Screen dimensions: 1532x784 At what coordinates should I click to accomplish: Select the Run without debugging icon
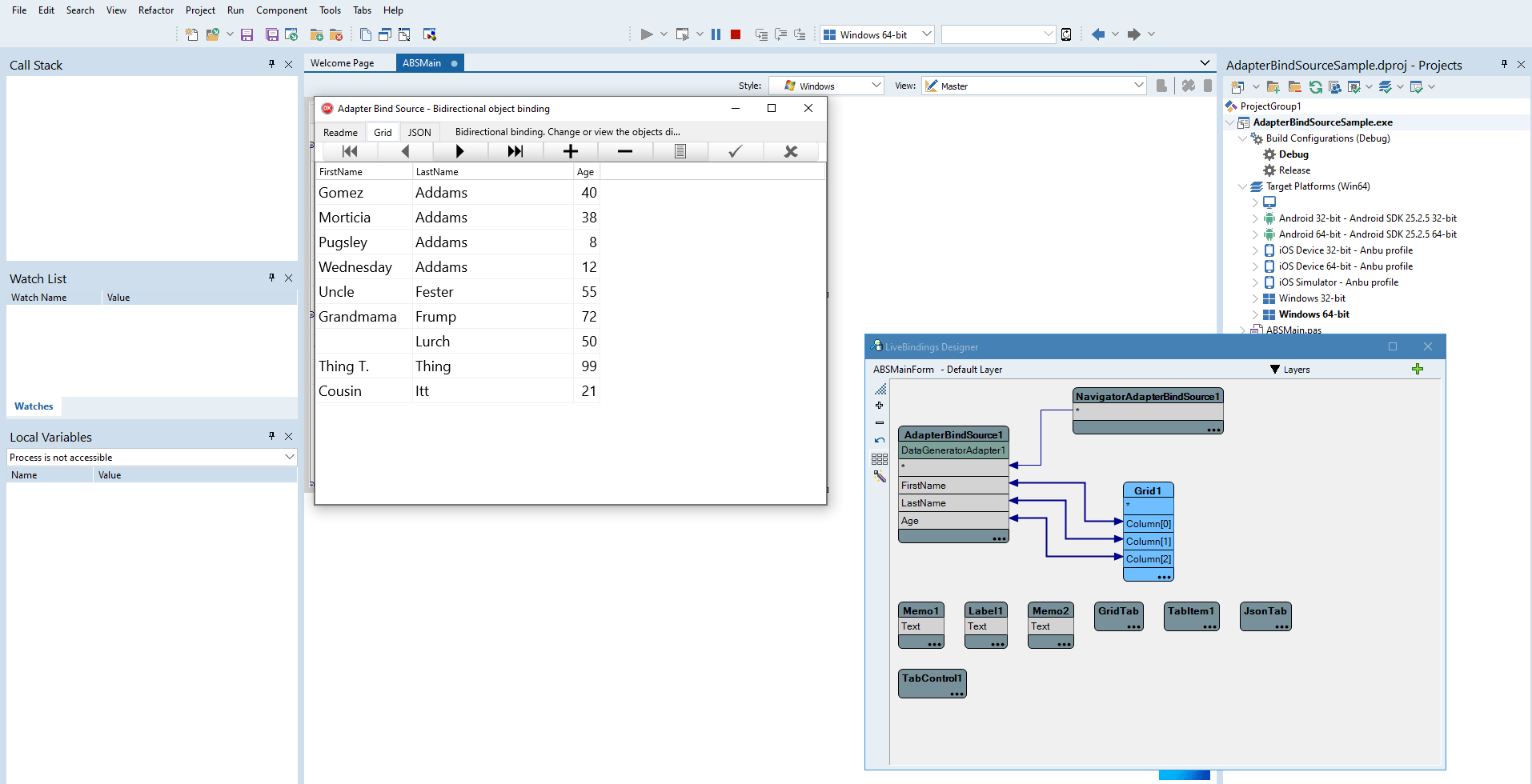682,34
